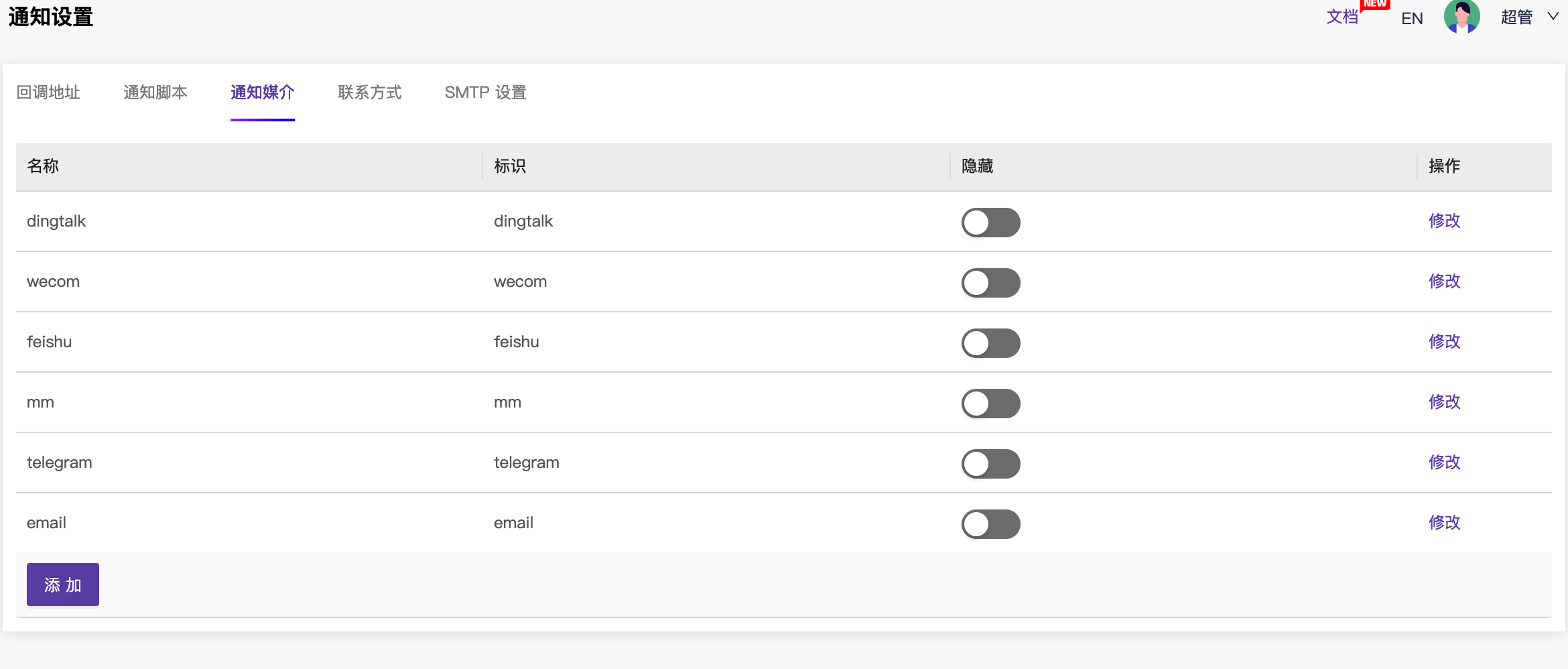
Task: Open the 文档 documentation link with NEW badge
Action: [1342, 17]
